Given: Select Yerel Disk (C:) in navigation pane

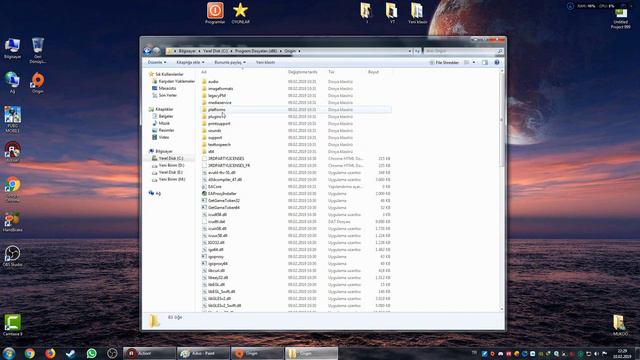Looking at the screenshot, I should coord(171,158).
